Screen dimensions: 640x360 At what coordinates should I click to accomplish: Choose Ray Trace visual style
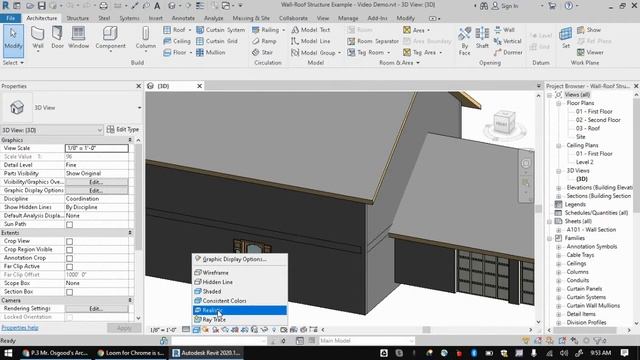[240, 320]
